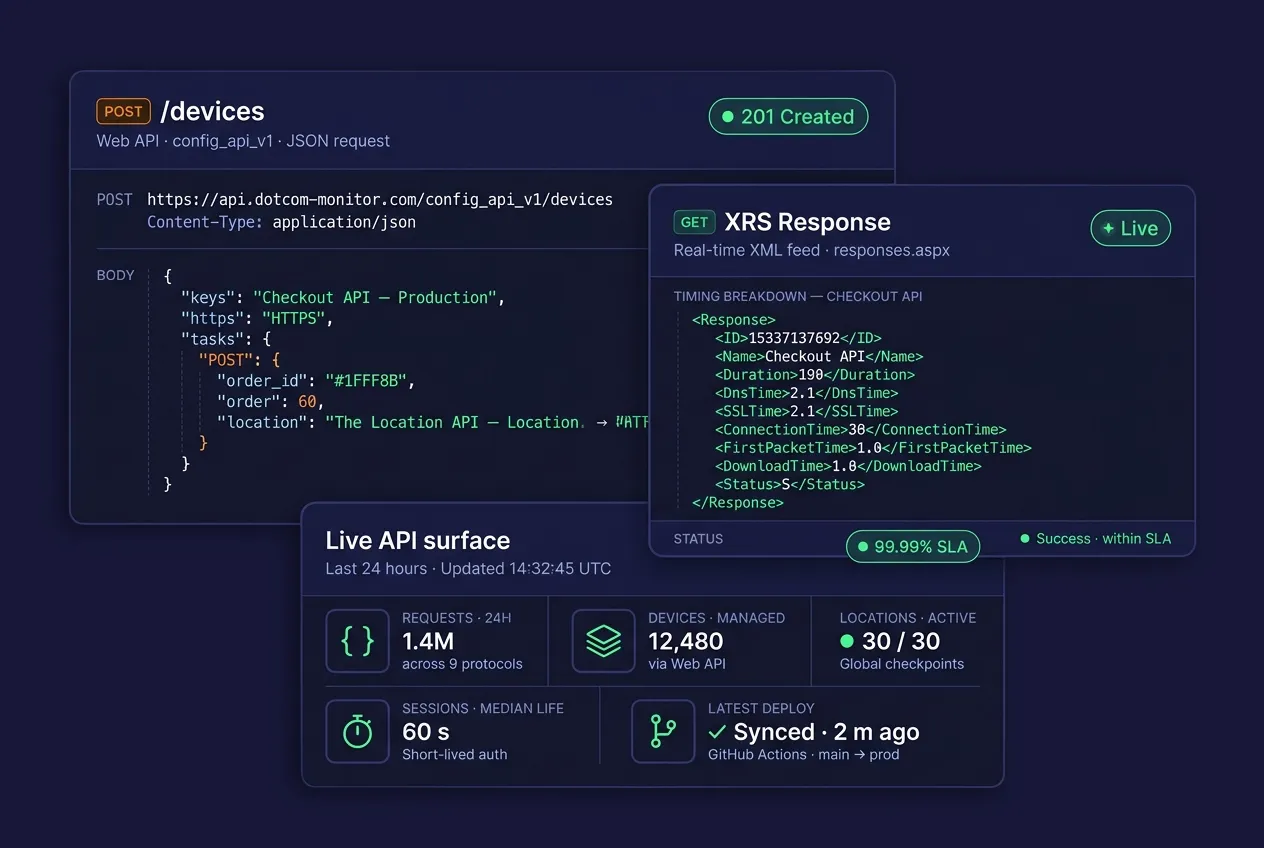
Task: Click the order value 60 in JSON
Action: [307, 402]
